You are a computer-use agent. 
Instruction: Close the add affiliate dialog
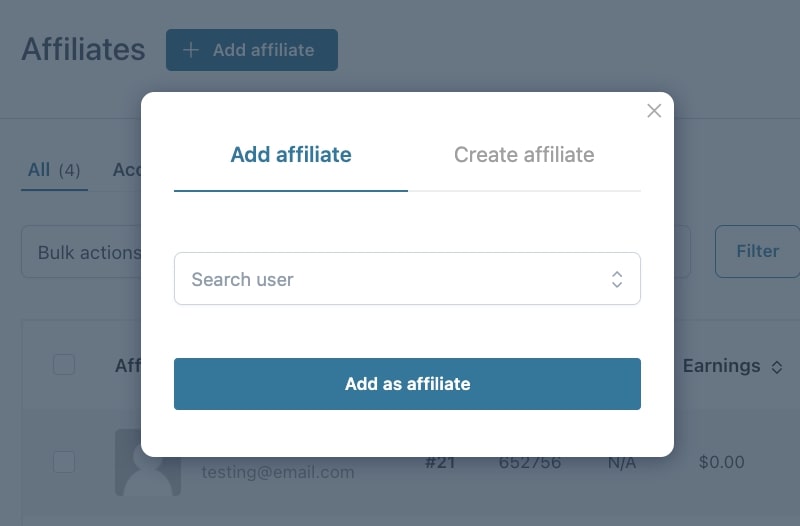pyautogui.click(x=654, y=111)
